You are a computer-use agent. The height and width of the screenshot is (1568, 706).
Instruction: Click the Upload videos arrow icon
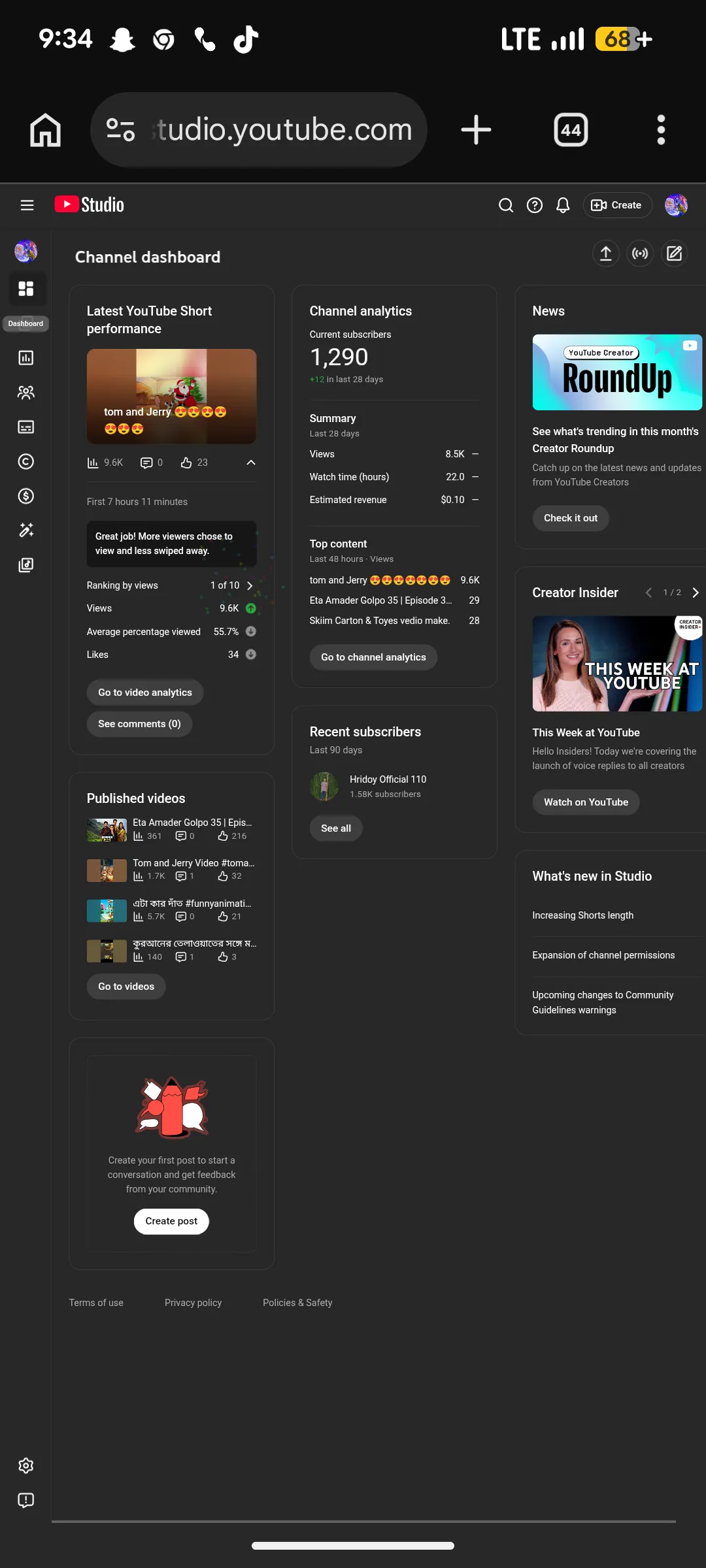[606, 253]
